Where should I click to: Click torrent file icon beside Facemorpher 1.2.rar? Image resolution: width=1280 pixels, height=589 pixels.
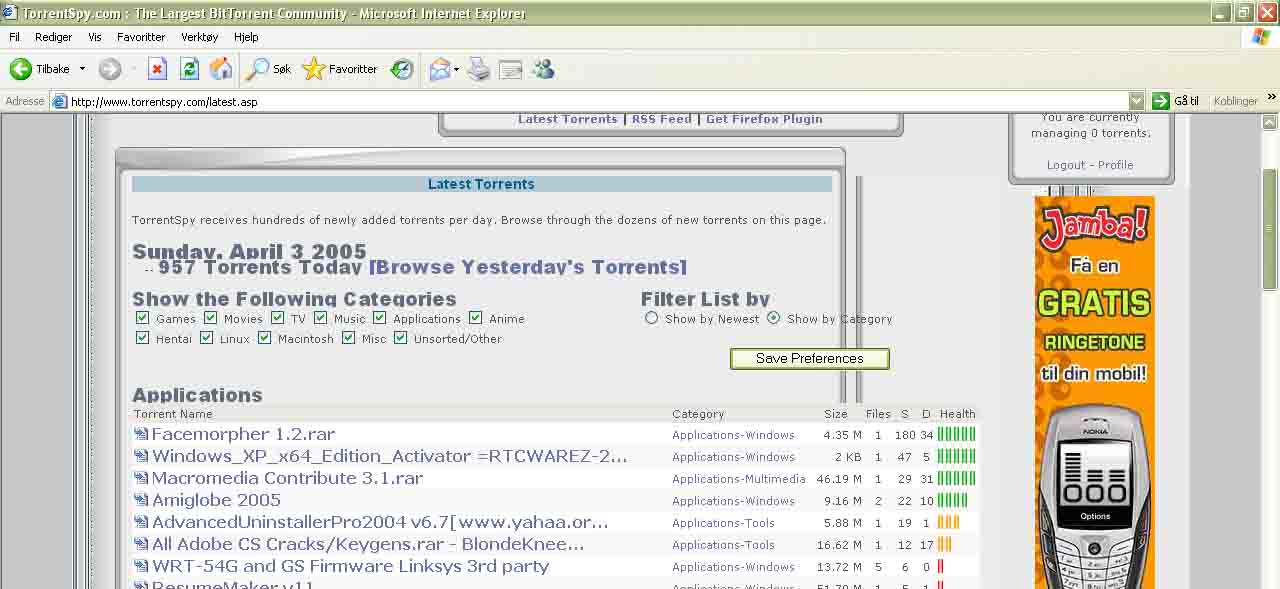click(x=141, y=434)
